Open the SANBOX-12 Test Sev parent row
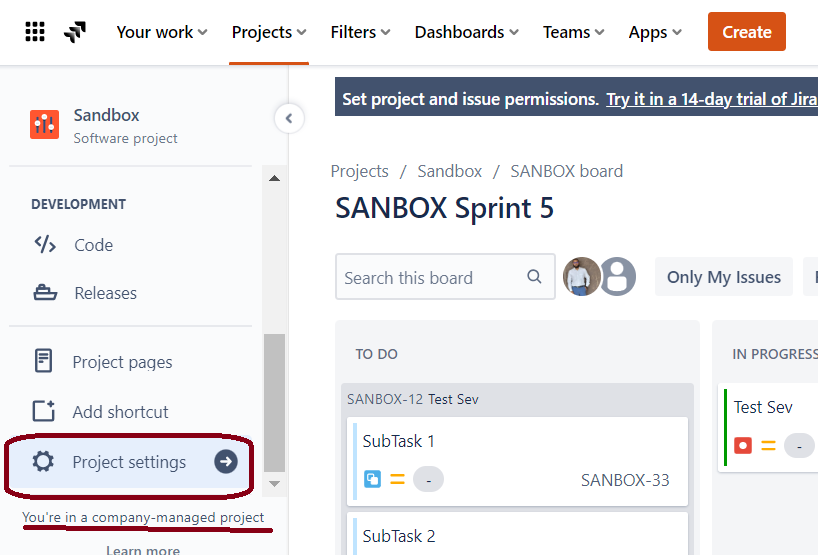 (517, 399)
